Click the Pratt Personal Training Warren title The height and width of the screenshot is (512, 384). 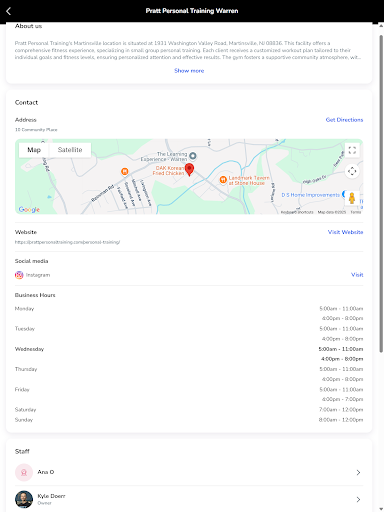pyautogui.click(x=192, y=11)
